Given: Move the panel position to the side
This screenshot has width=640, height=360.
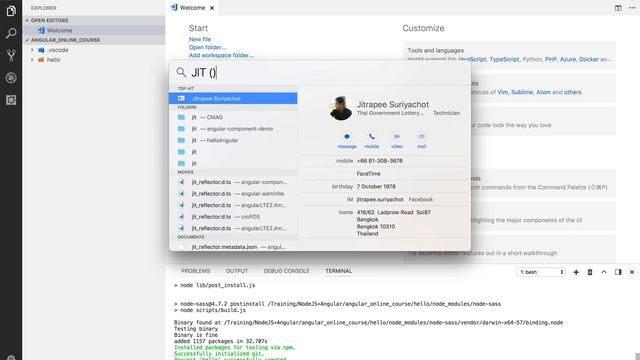Looking at the screenshot, I should pyautogui.click(x=618, y=272).
